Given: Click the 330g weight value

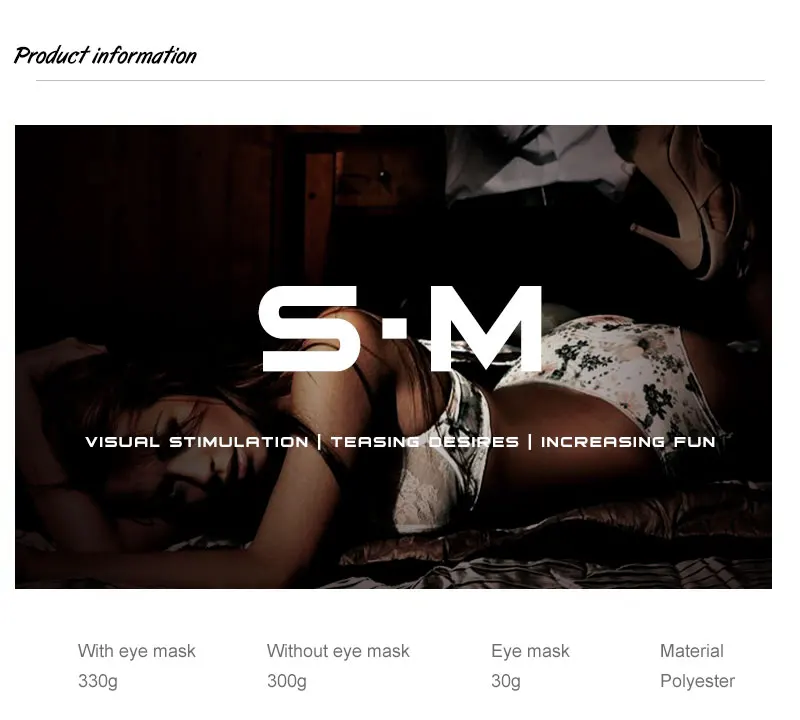Looking at the screenshot, I should (97, 681).
